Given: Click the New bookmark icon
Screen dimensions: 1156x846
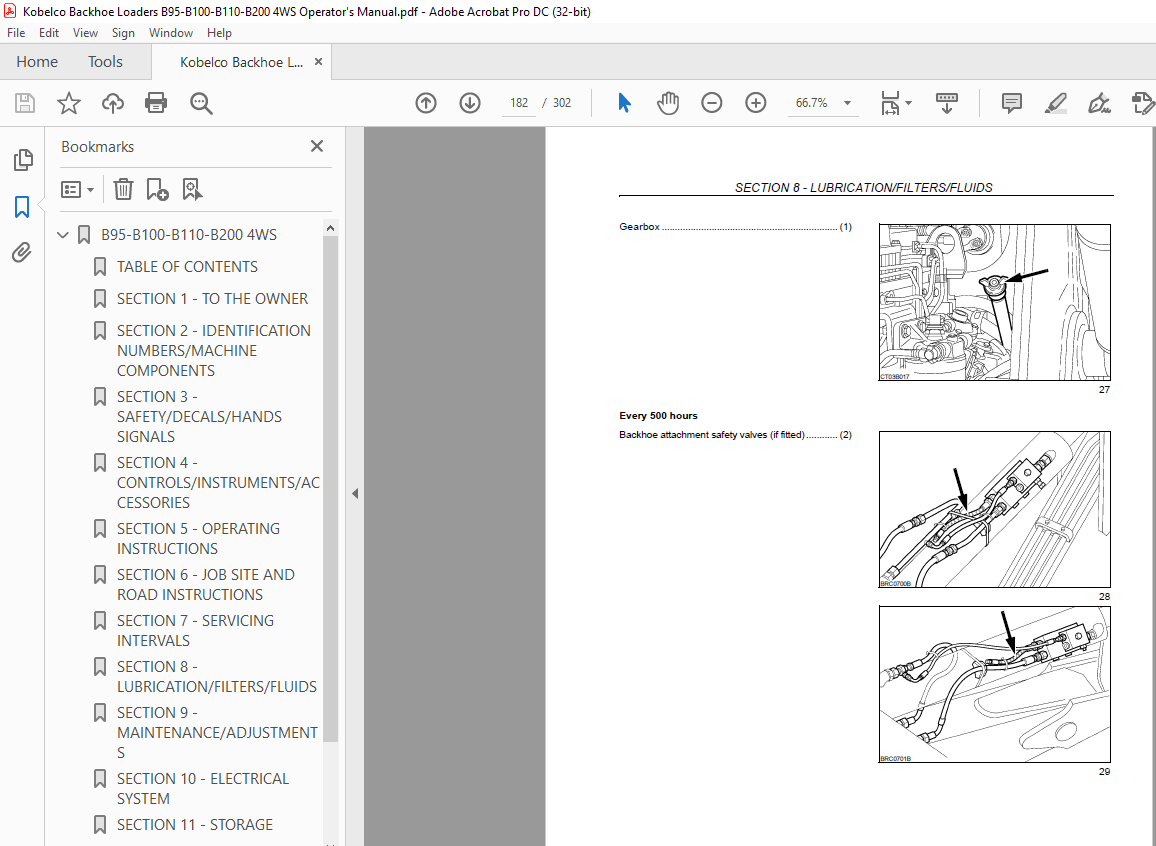Looking at the screenshot, I should pos(157,189).
